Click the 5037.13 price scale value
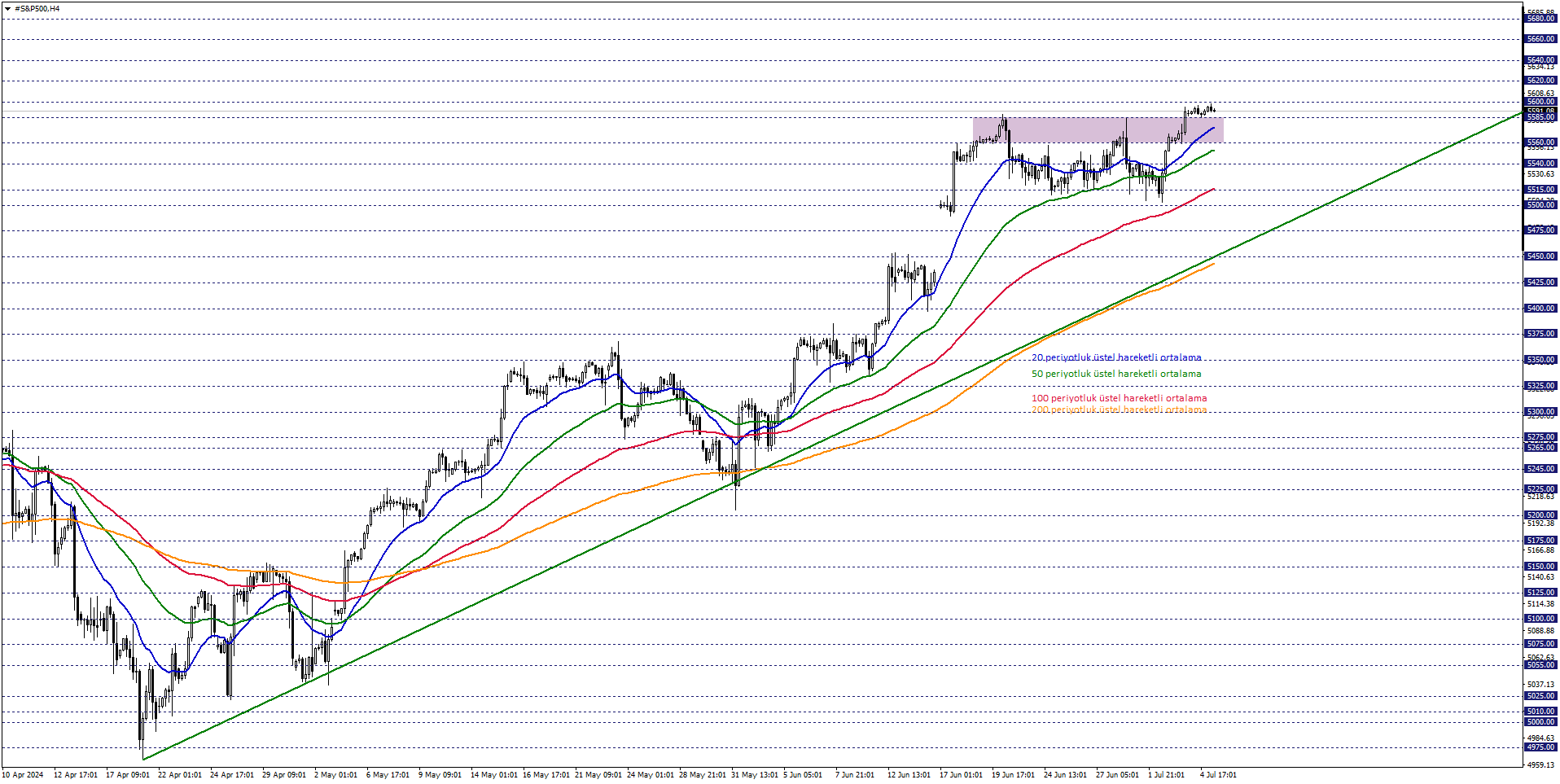The image size is (1560, 784). click(x=1540, y=685)
